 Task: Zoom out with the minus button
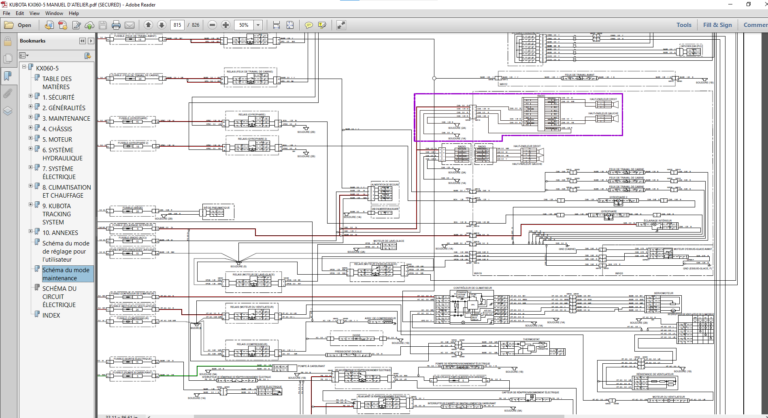point(212,25)
